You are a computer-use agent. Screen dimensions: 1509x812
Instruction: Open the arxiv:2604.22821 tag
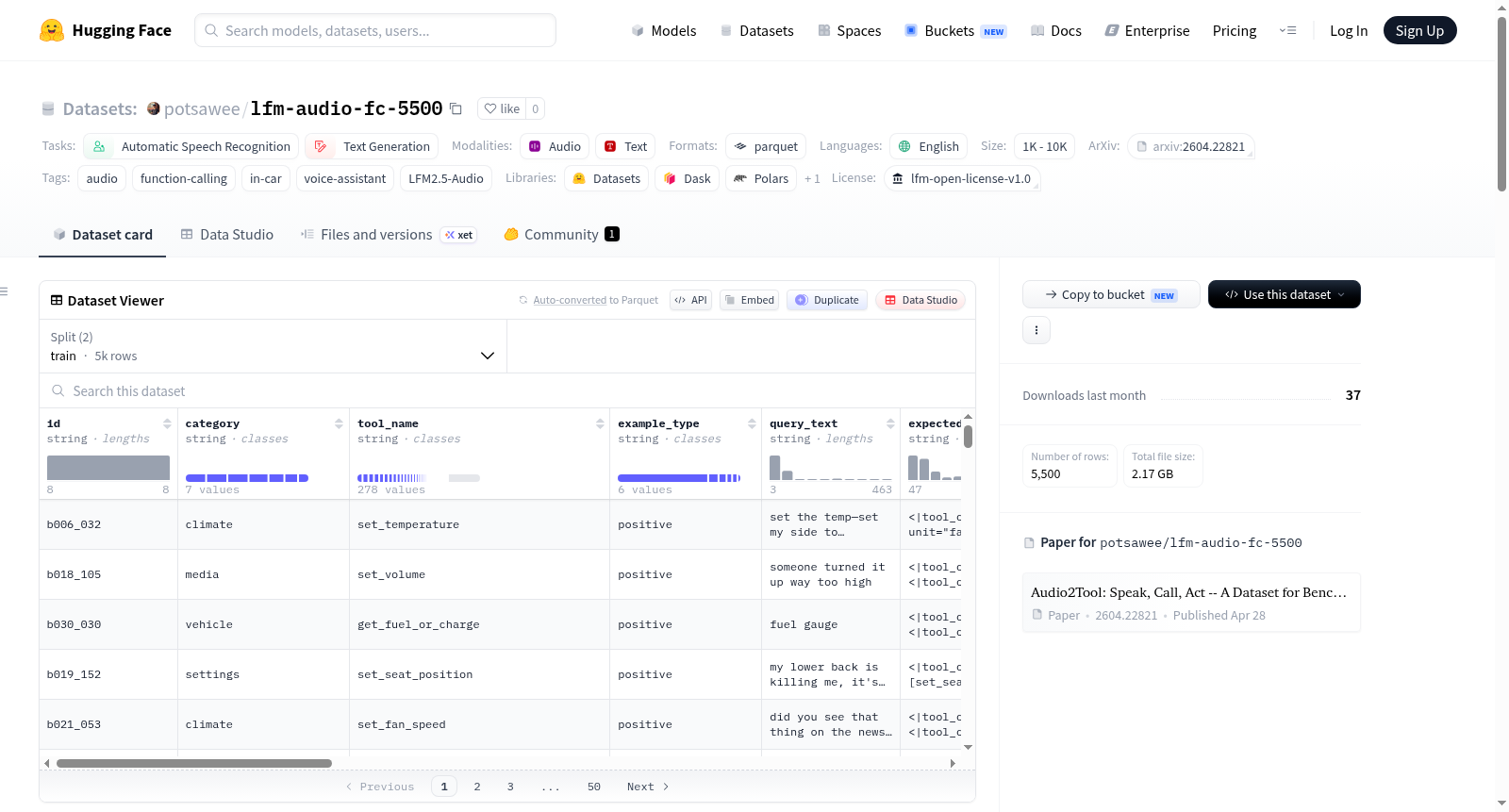click(x=1190, y=146)
